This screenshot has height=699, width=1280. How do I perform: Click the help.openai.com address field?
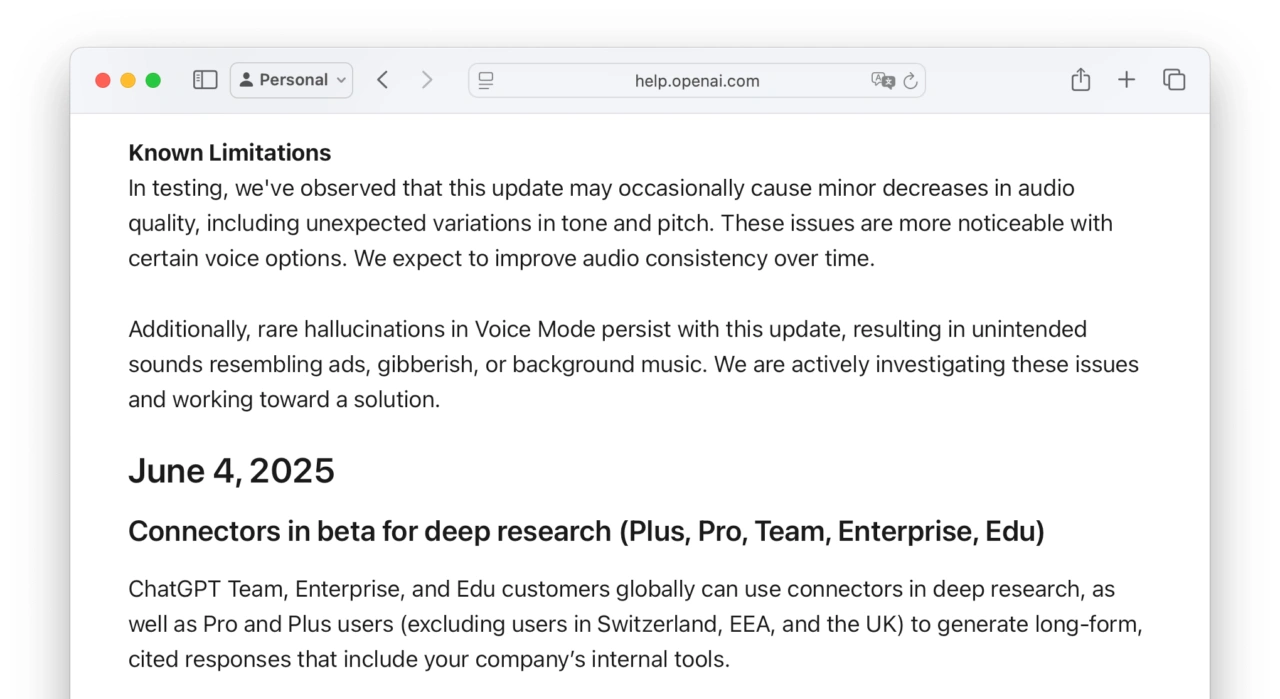pyautogui.click(x=696, y=81)
